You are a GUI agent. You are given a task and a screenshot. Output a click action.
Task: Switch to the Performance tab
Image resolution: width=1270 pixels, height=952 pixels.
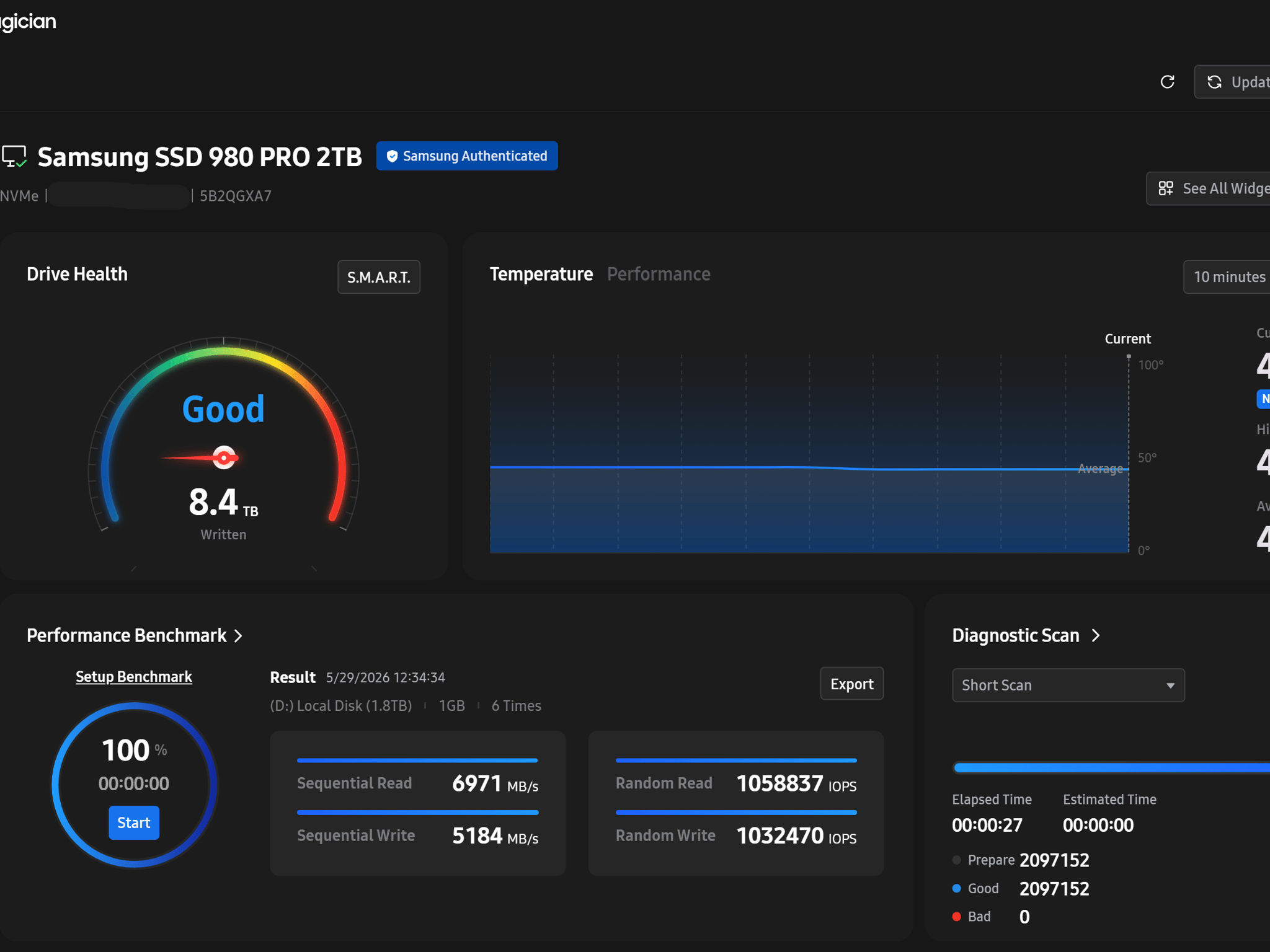[659, 274]
